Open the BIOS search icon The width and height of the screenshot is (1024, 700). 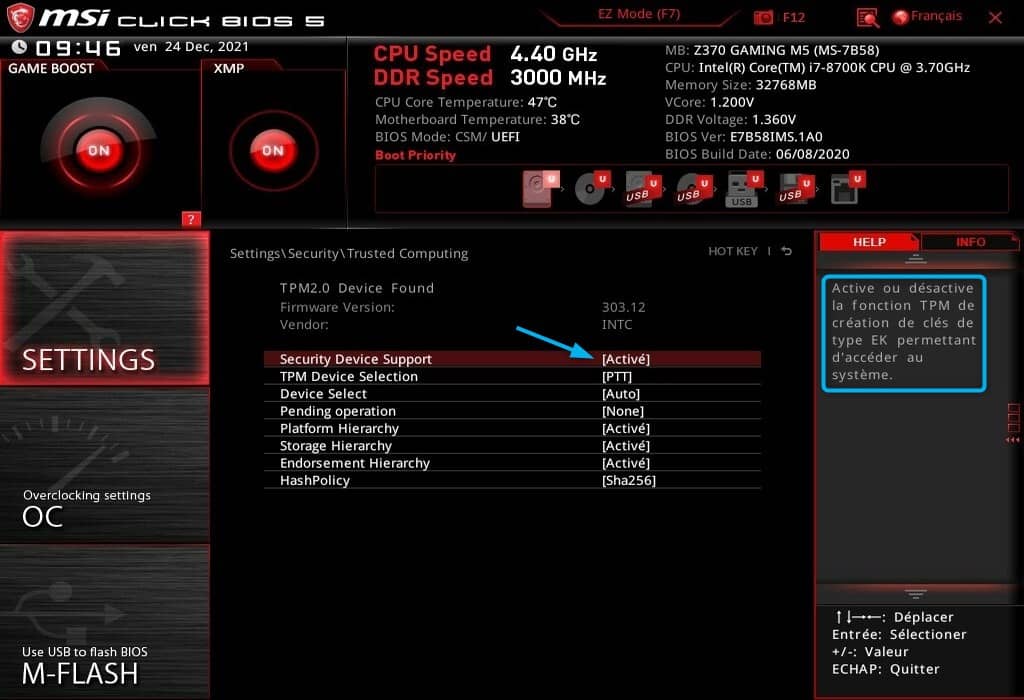click(867, 18)
